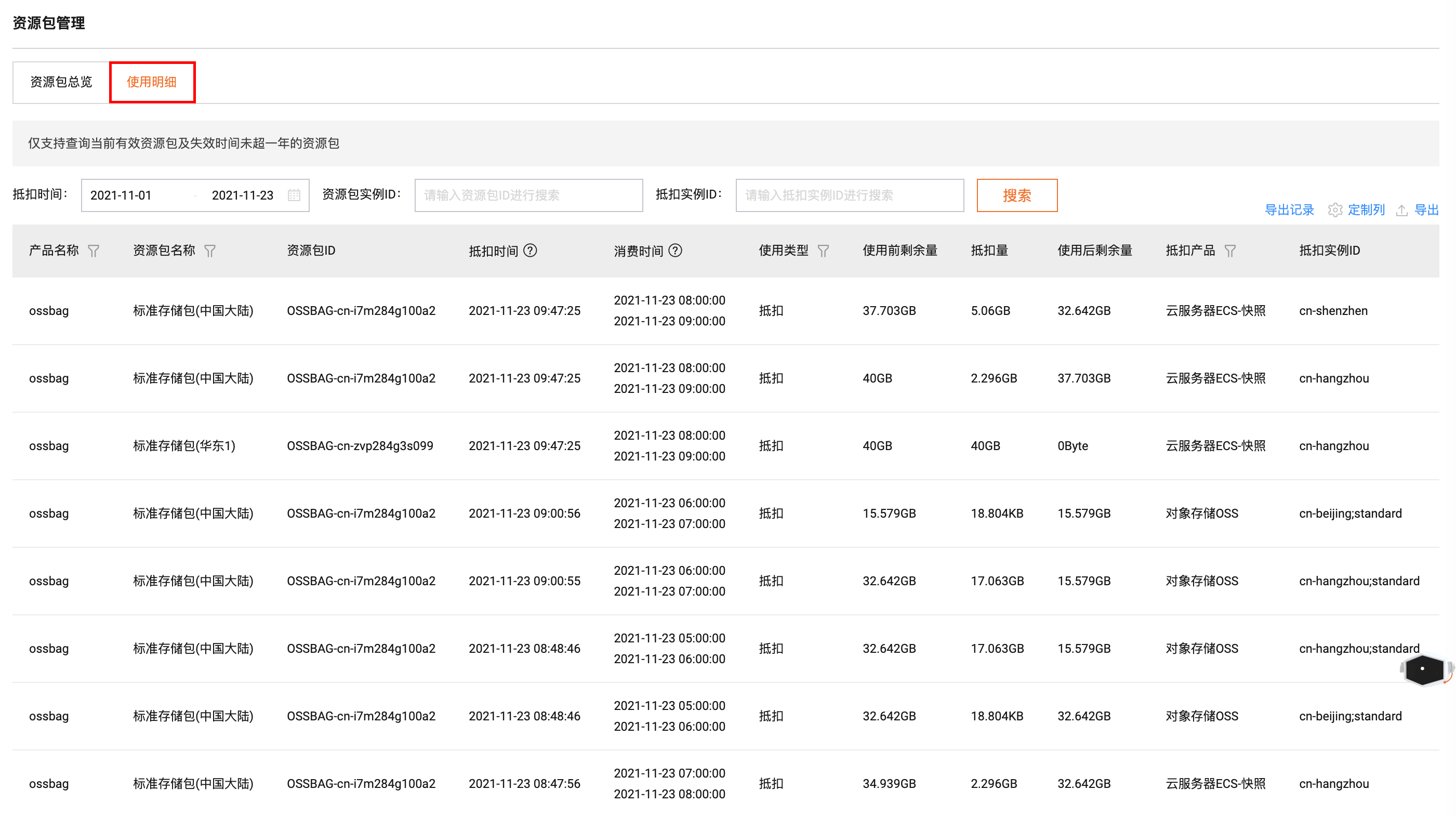1456x816 pixels.
Task: Click deduction time 2021-11-23 09:00:56
Action: click(x=524, y=513)
